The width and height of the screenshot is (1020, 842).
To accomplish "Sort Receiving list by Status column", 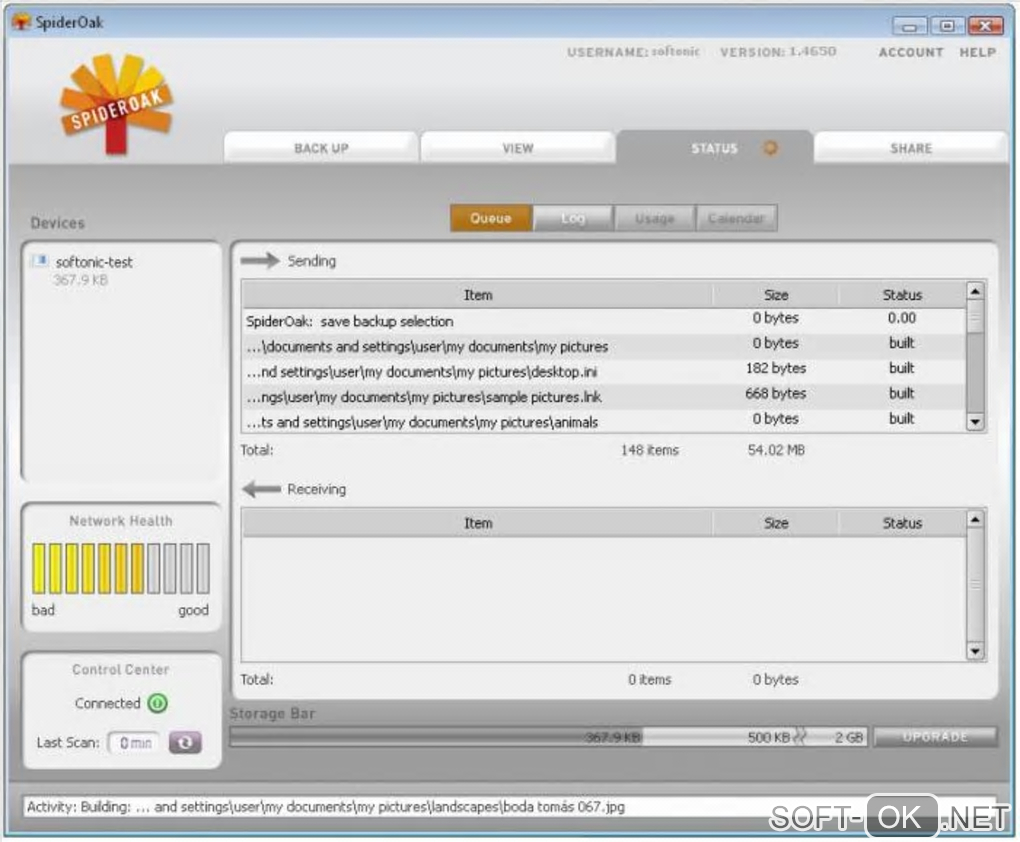I will coord(902,523).
